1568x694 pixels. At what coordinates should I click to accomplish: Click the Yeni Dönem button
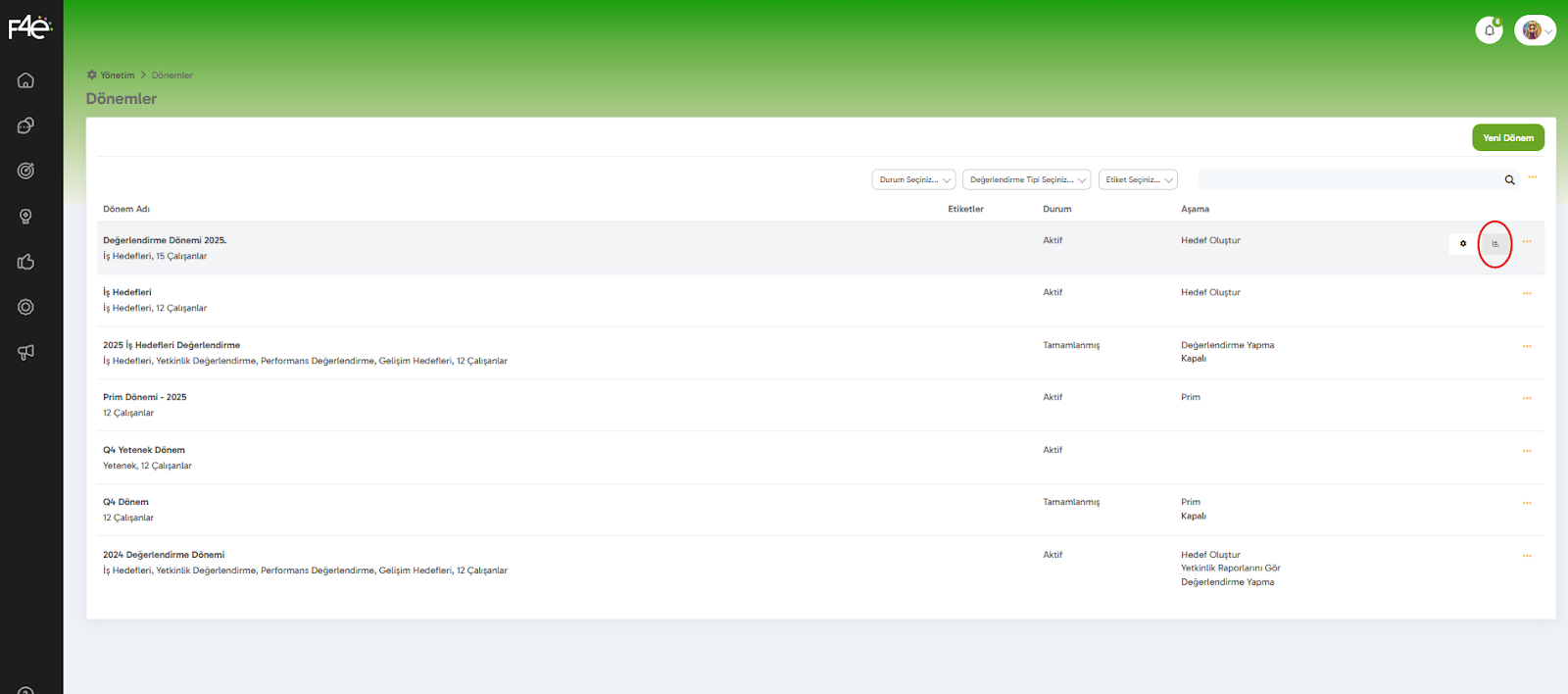(x=1507, y=138)
